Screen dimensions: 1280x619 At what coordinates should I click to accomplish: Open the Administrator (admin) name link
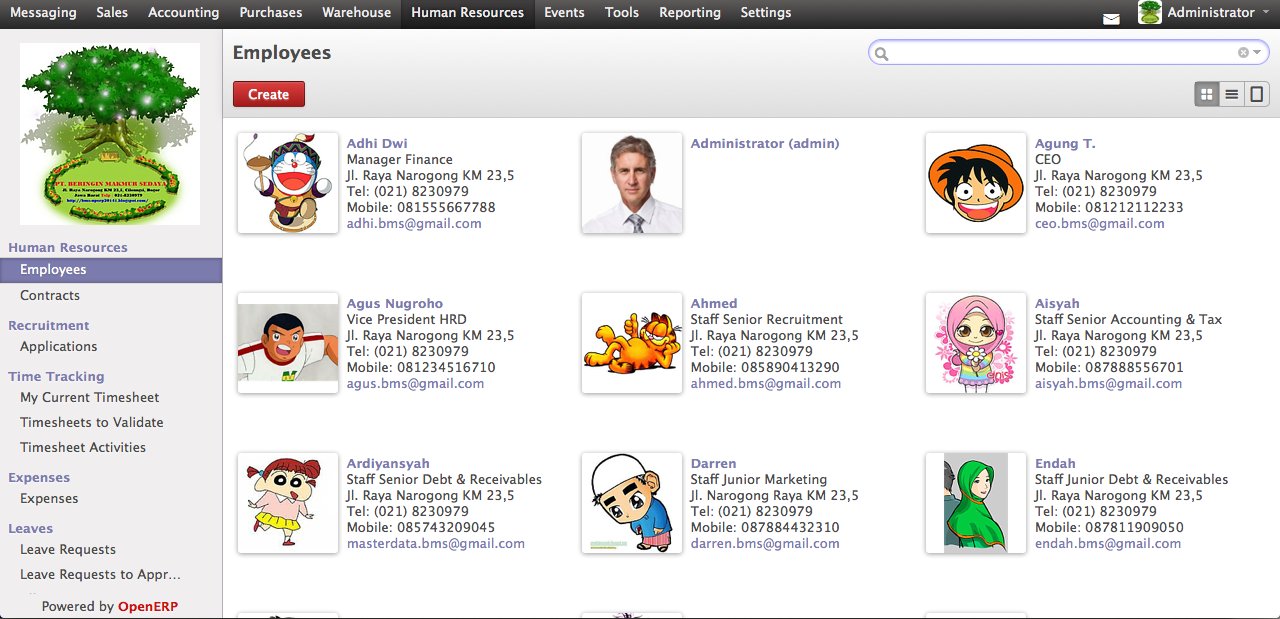click(765, 143)
